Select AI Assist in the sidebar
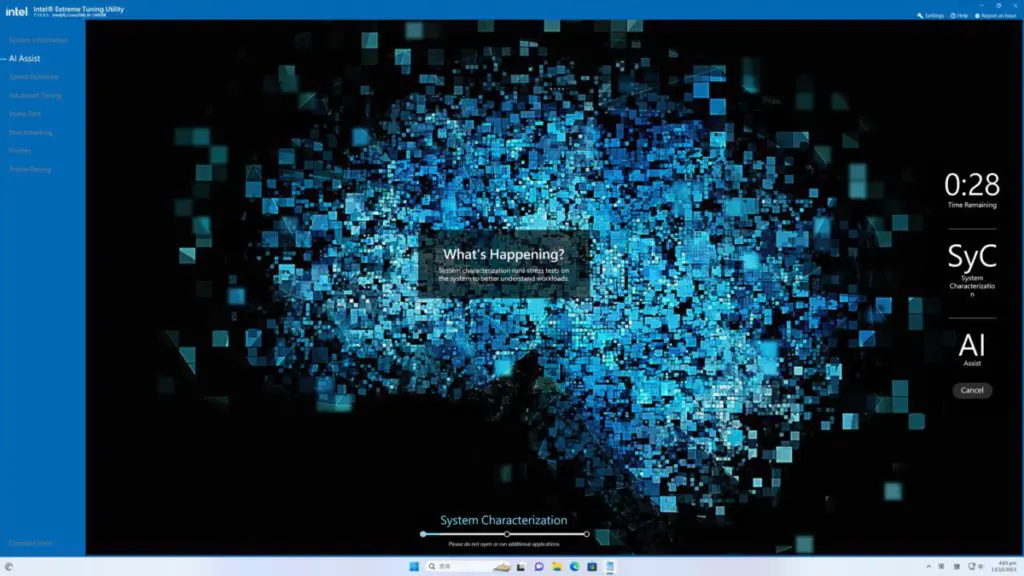 (x=25, y=59)
